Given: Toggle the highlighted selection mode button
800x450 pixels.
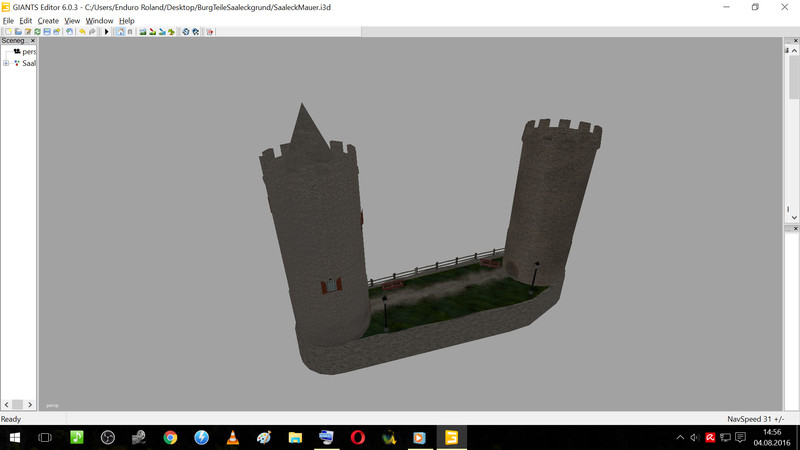Looking at the screenshot, I should [x=120, y=32].
